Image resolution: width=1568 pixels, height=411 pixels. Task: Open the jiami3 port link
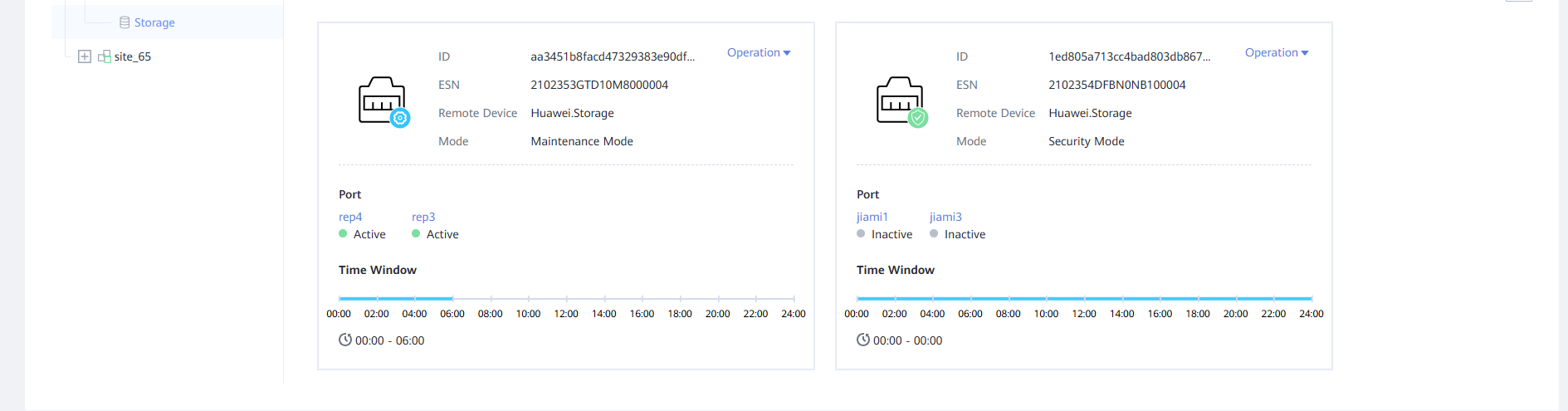(945, 217)
